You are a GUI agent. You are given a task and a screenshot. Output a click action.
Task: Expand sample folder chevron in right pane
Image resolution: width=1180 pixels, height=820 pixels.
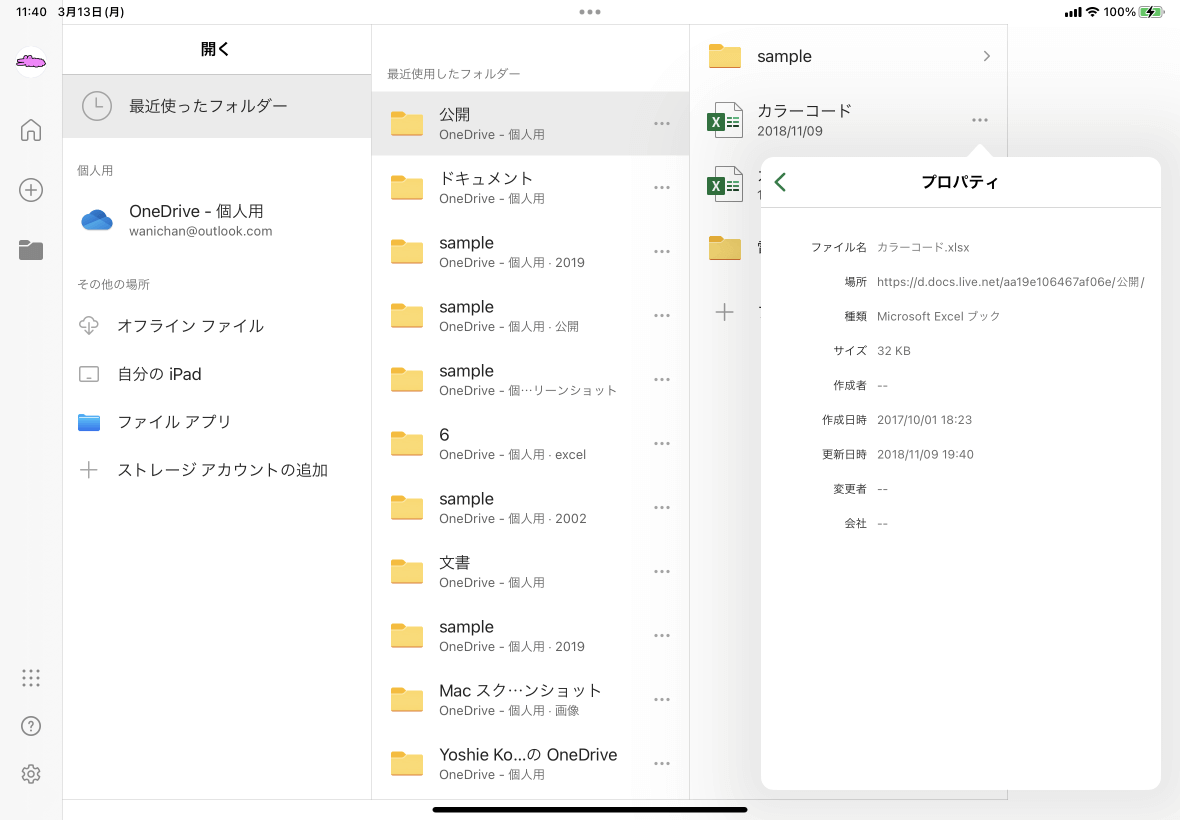pyautogui.click(x=987, y=56)
